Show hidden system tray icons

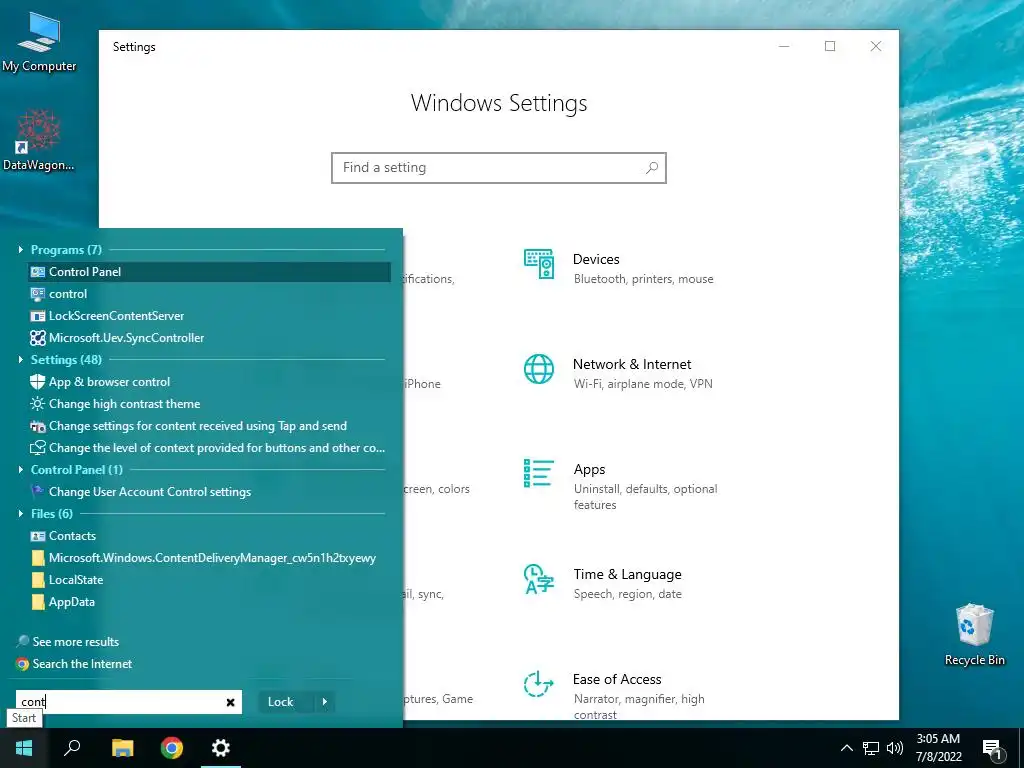click(846, 748)
